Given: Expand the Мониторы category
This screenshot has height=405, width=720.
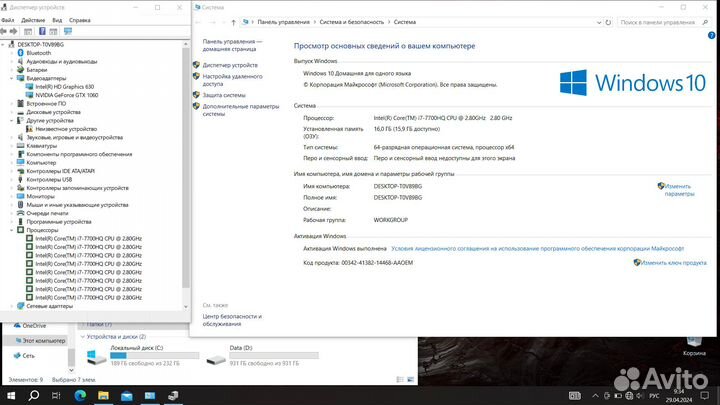Looking at the screenshot, I should pyautogui.click(x=12, y=197).
